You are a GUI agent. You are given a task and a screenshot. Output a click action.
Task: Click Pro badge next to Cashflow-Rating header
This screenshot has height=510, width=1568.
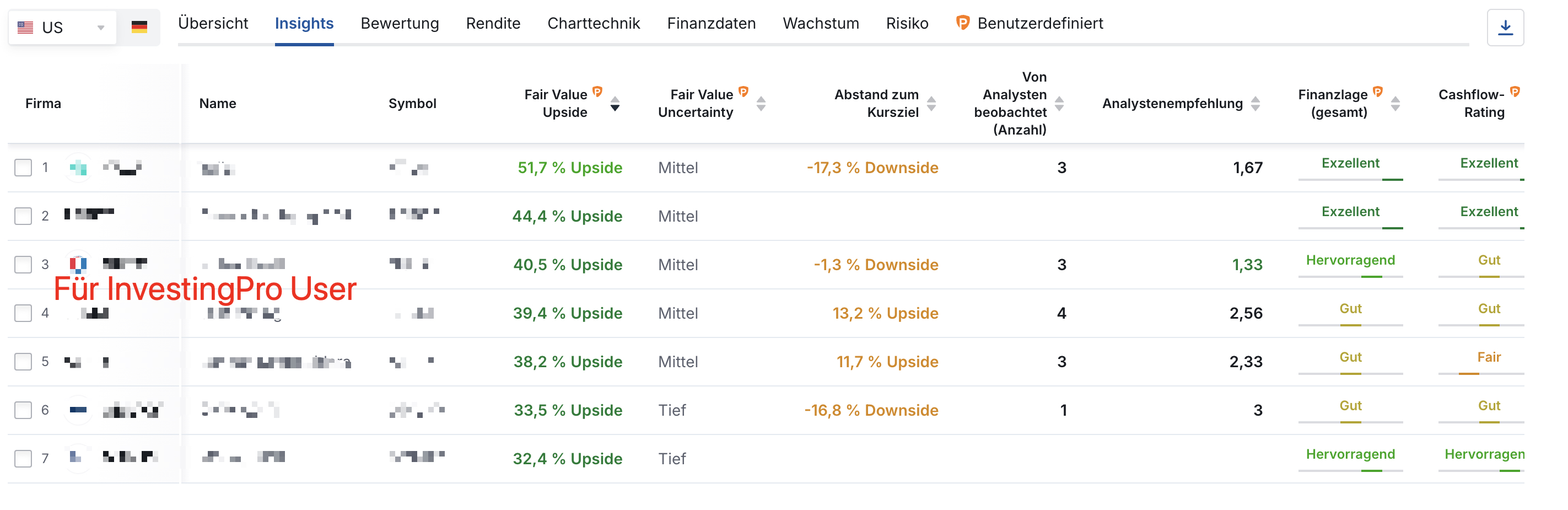click(x=1515, y=92)
